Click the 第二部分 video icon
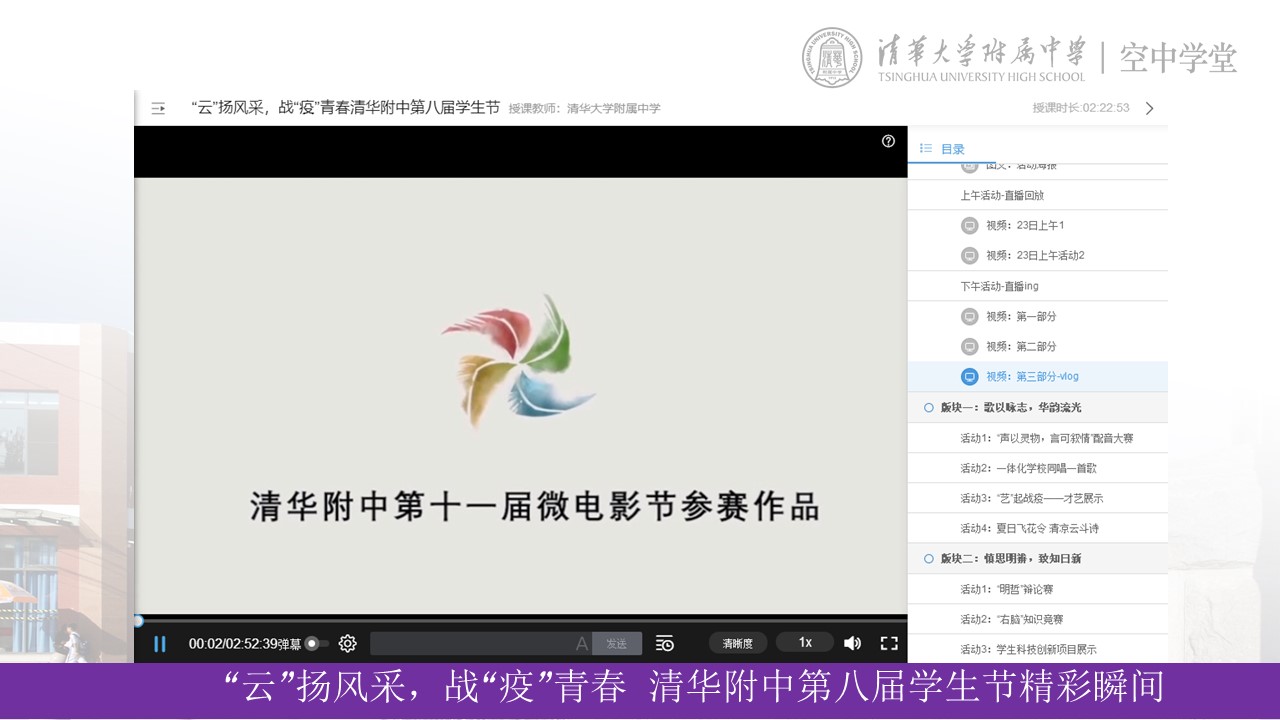 (969, 347)
